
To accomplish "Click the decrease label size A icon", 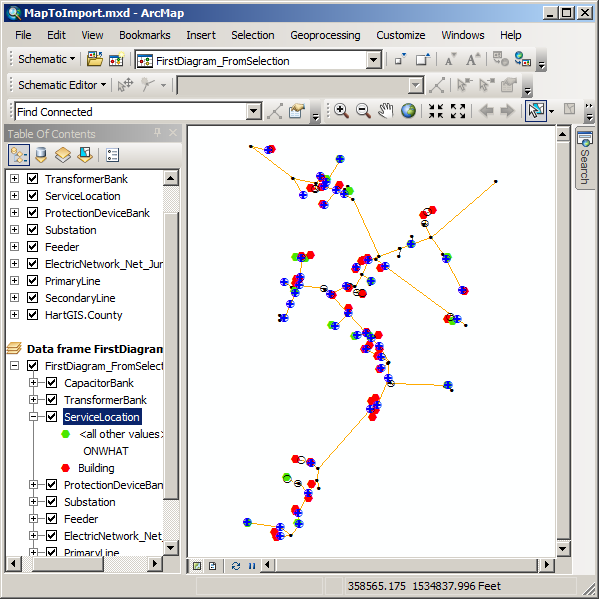I will pos(449,60).
